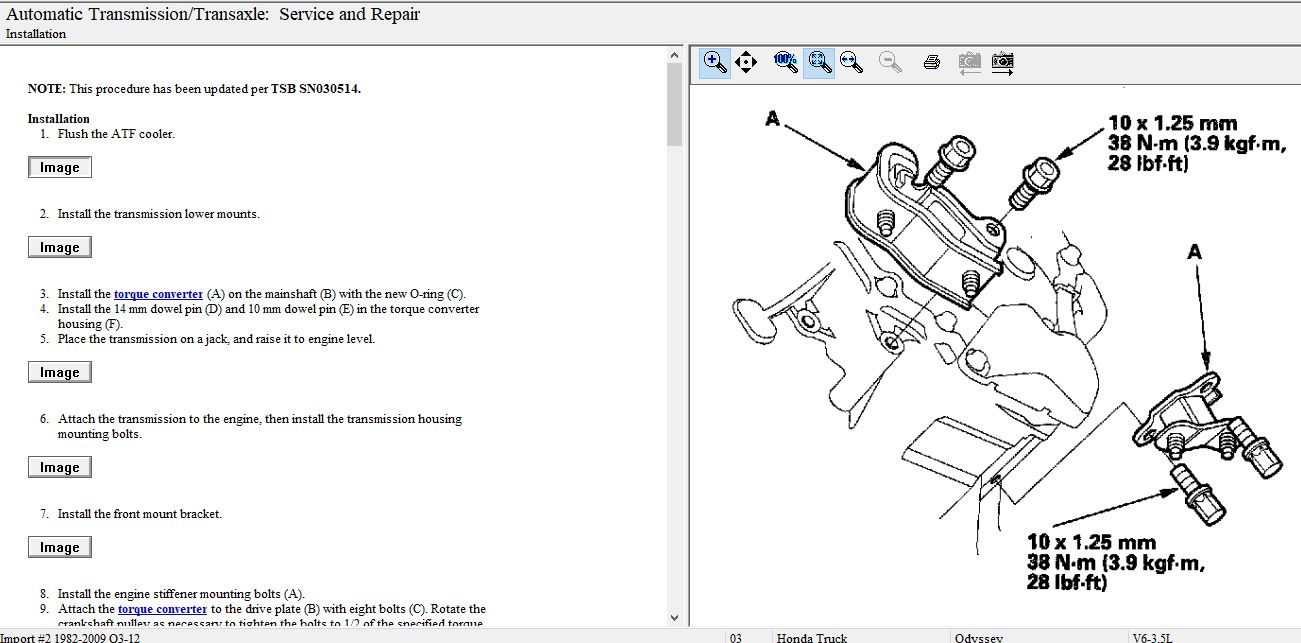Image resolution: width=1301 pixels, height=643 pixels.
Task: Click the bold 'Installation' section heading
Action: coord(59,119)
